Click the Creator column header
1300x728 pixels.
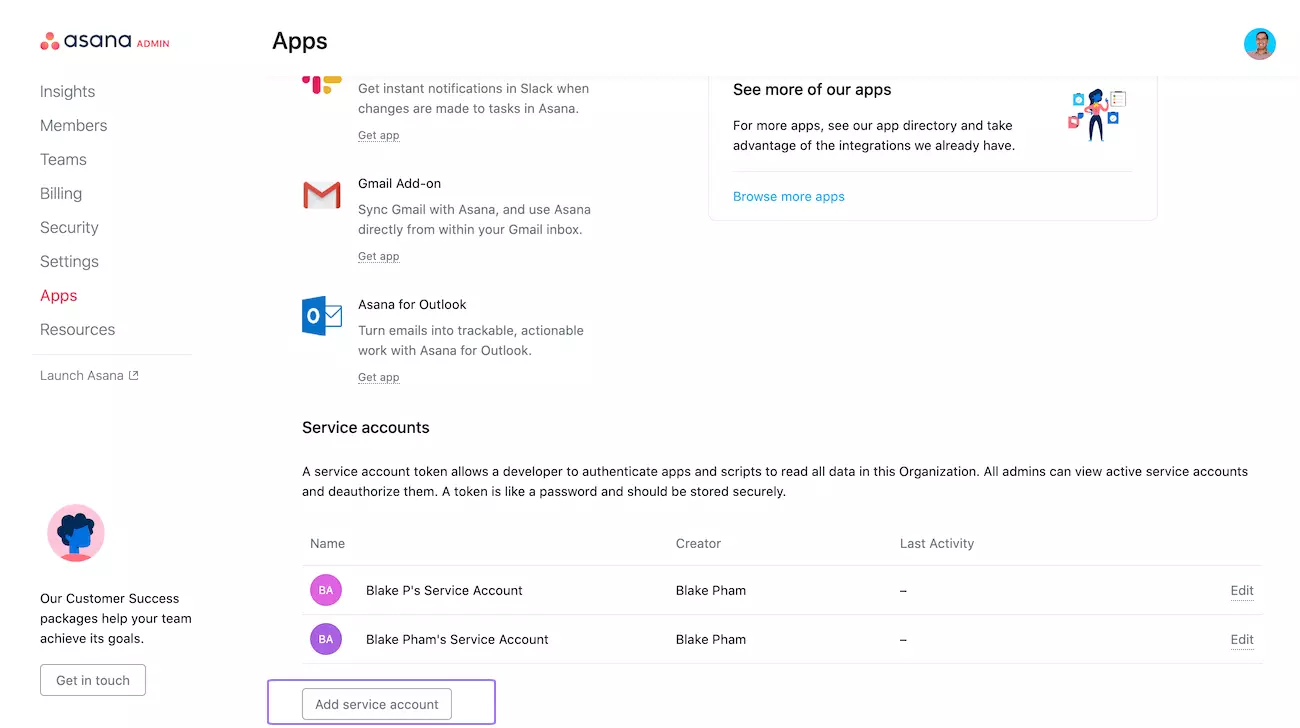[698, 543]
